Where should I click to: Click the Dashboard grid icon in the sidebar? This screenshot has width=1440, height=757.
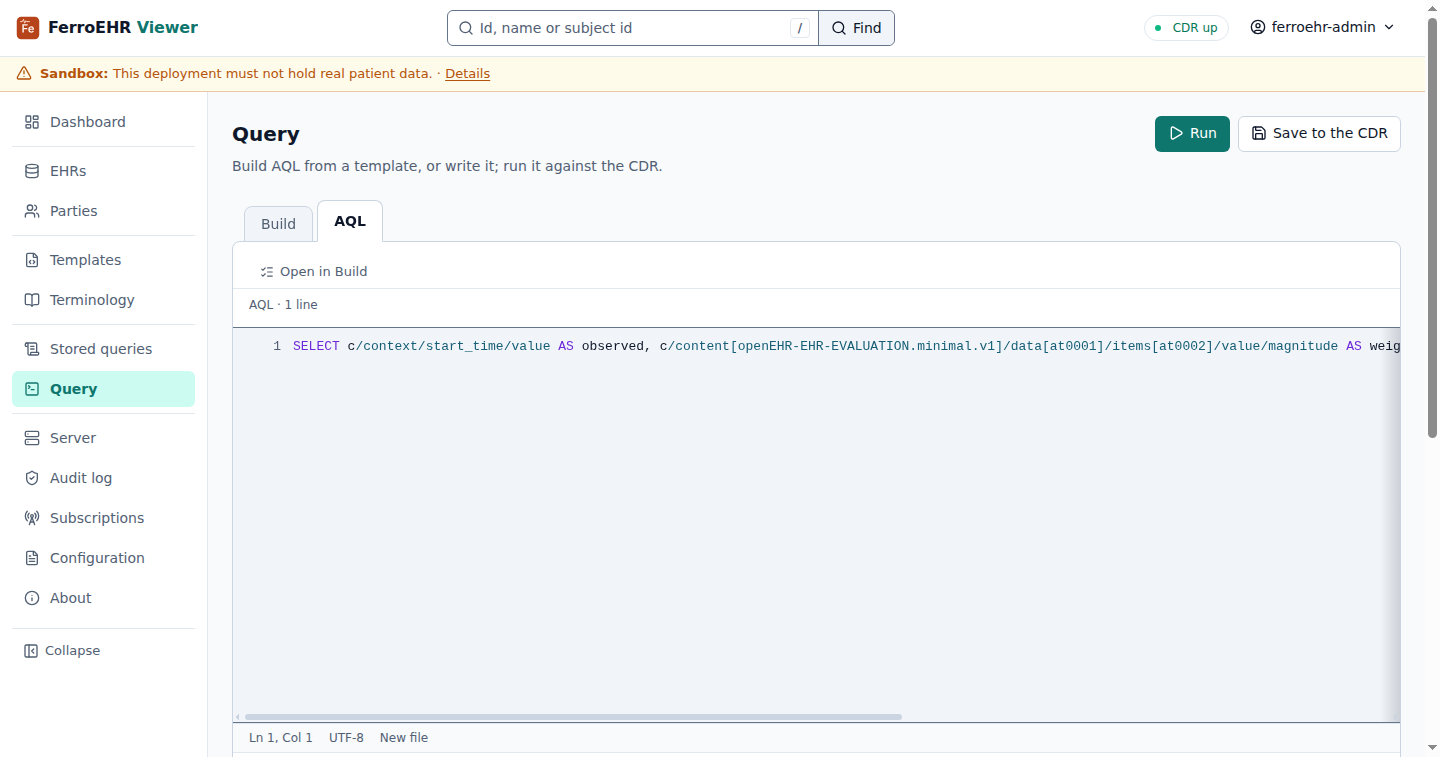(32, 122)
